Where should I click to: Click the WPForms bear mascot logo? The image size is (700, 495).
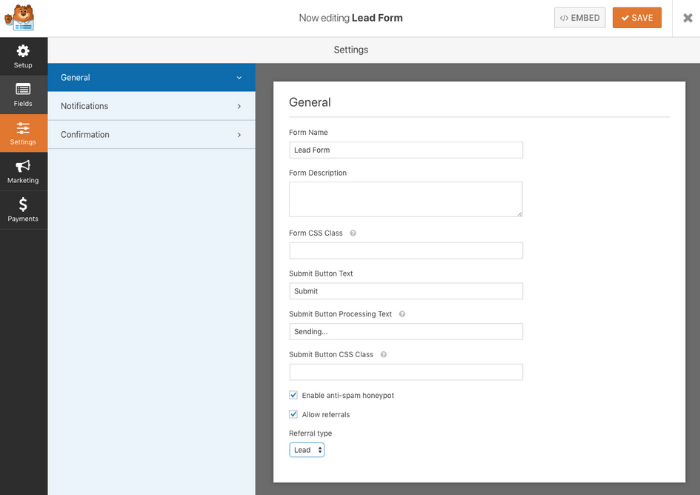23,18
